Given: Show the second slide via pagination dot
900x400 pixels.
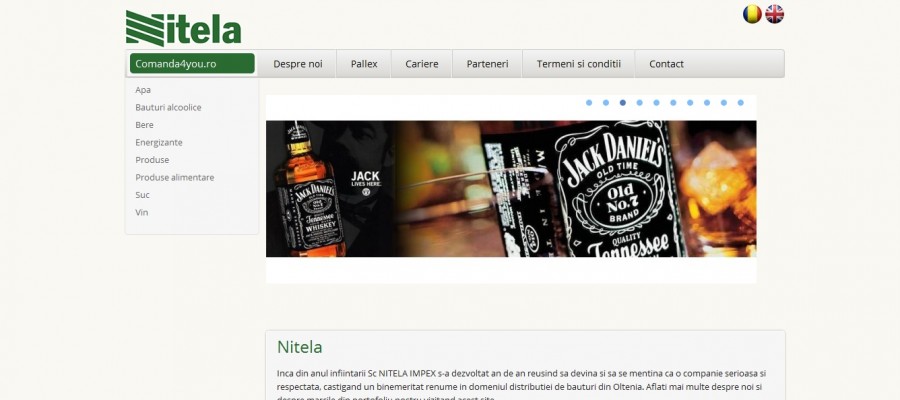Looking at the screenshot, I should (x=606, y=103).
